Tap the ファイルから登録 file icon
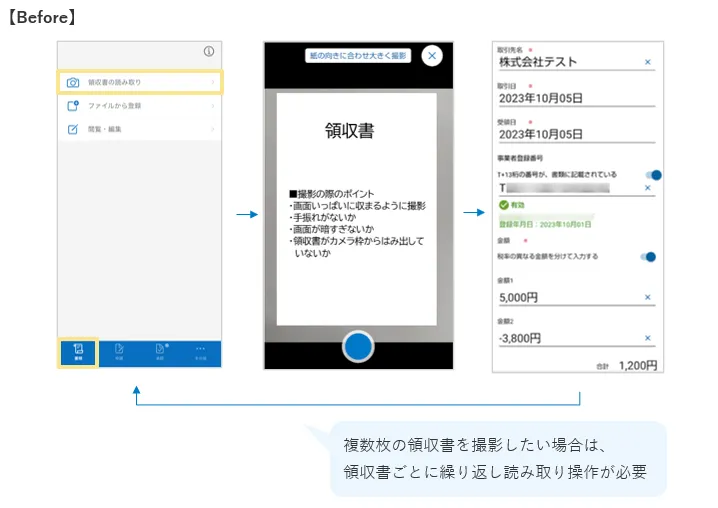718x508 pixels. pos(72,105)
